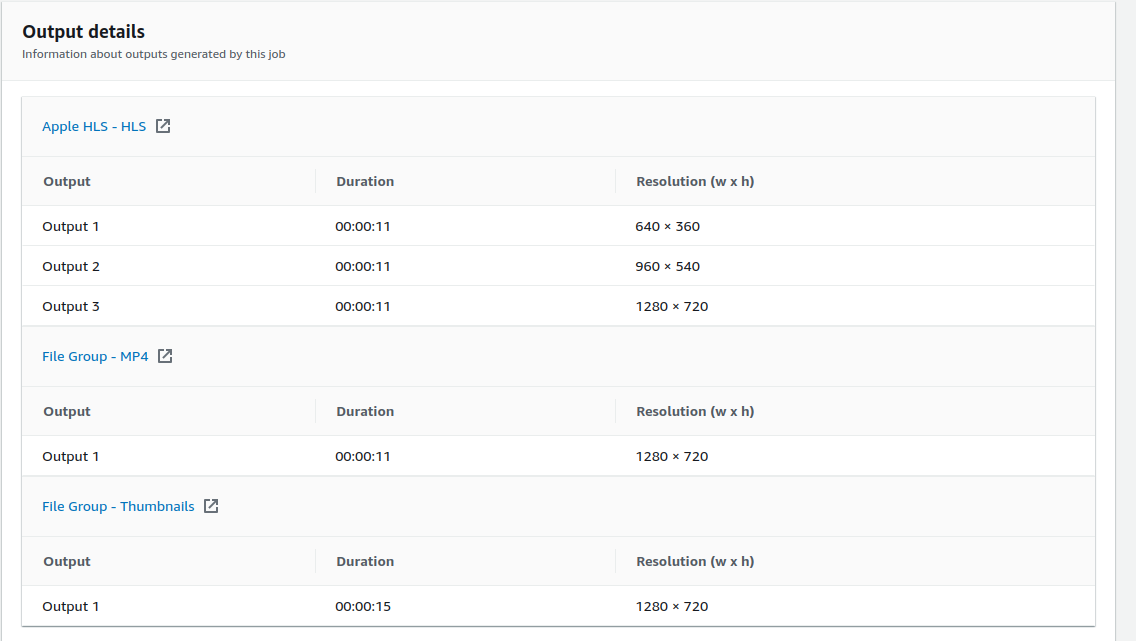The height and width of the screenshot is (641, 1136).
Task: Open the File Group - Thumbnails link
Action: (x=118, y=507)
